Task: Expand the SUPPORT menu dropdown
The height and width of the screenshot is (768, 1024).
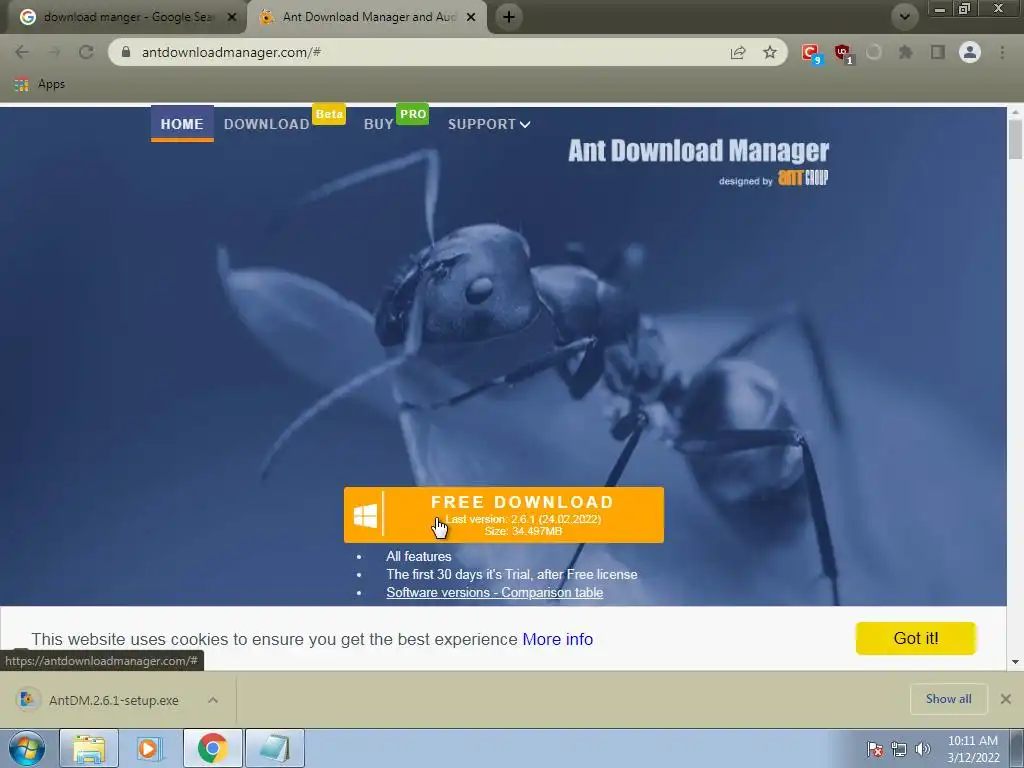Action: (x=488, y=124)
